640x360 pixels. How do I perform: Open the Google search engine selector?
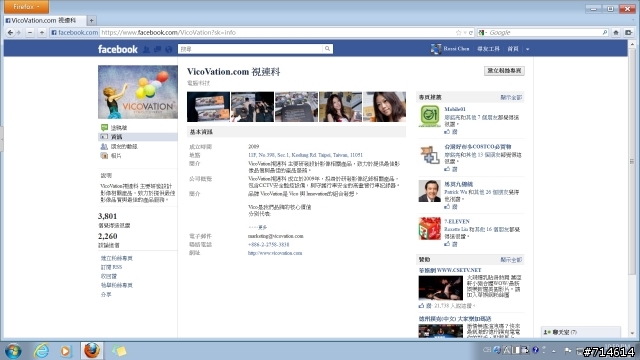(482, 33)
